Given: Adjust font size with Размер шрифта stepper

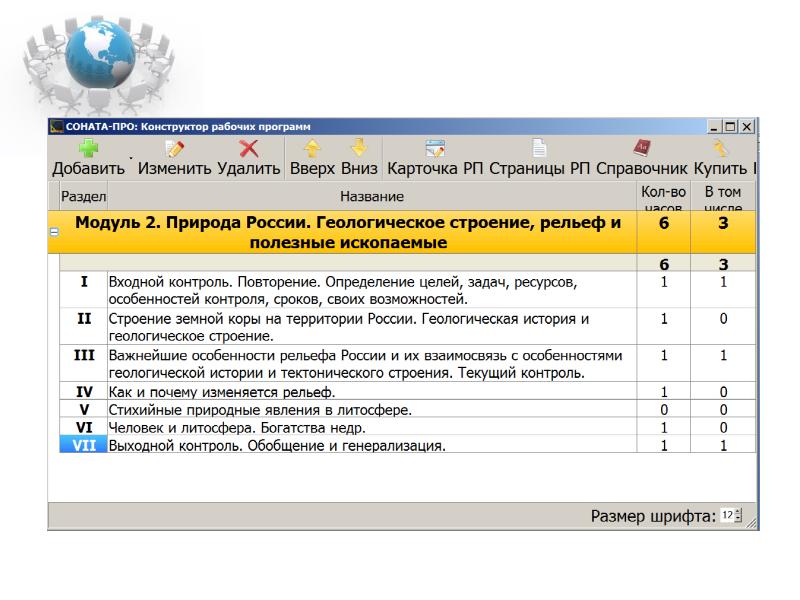Looking at the screenshot, I should point(738,516).
